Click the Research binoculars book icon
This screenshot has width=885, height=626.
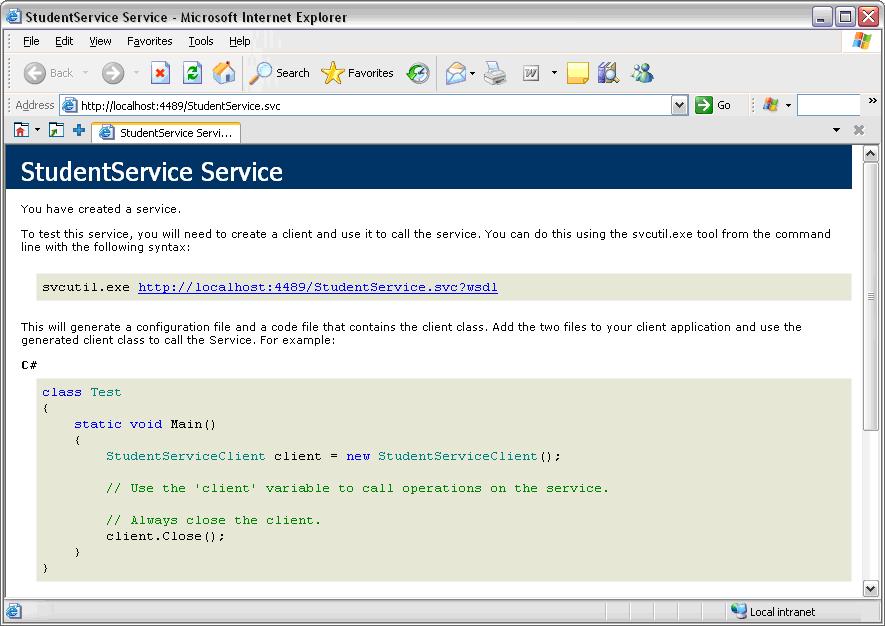point(608,73)
